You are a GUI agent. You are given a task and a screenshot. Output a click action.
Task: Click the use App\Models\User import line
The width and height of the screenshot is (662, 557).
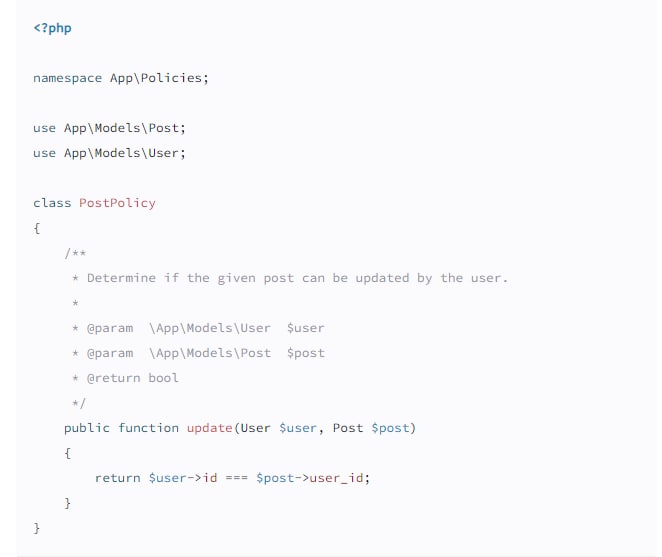point(109,153)
